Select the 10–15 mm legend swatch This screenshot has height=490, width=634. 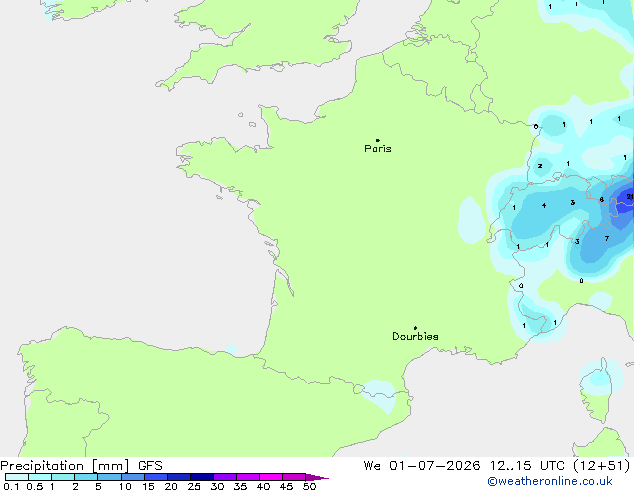coord(133,477)
